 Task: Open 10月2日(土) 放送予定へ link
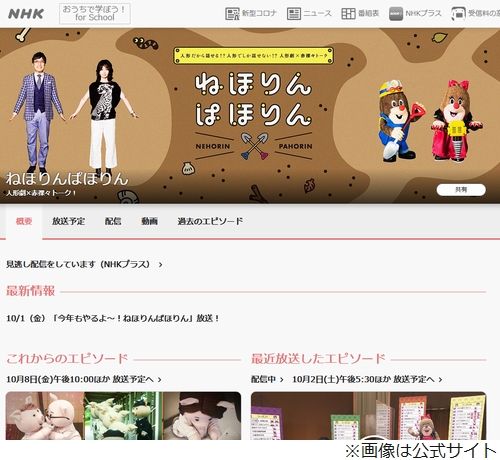click(367, 379)
